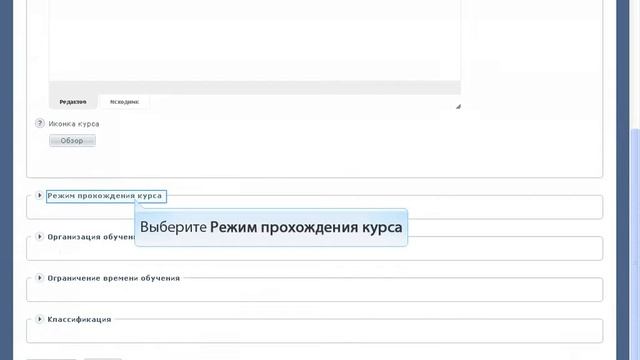Expand the Режим прохождения курса section arrow
Image resolution: width=640 pixels, height=360 pixels.
pyautogui.click(x=39, y=196)
